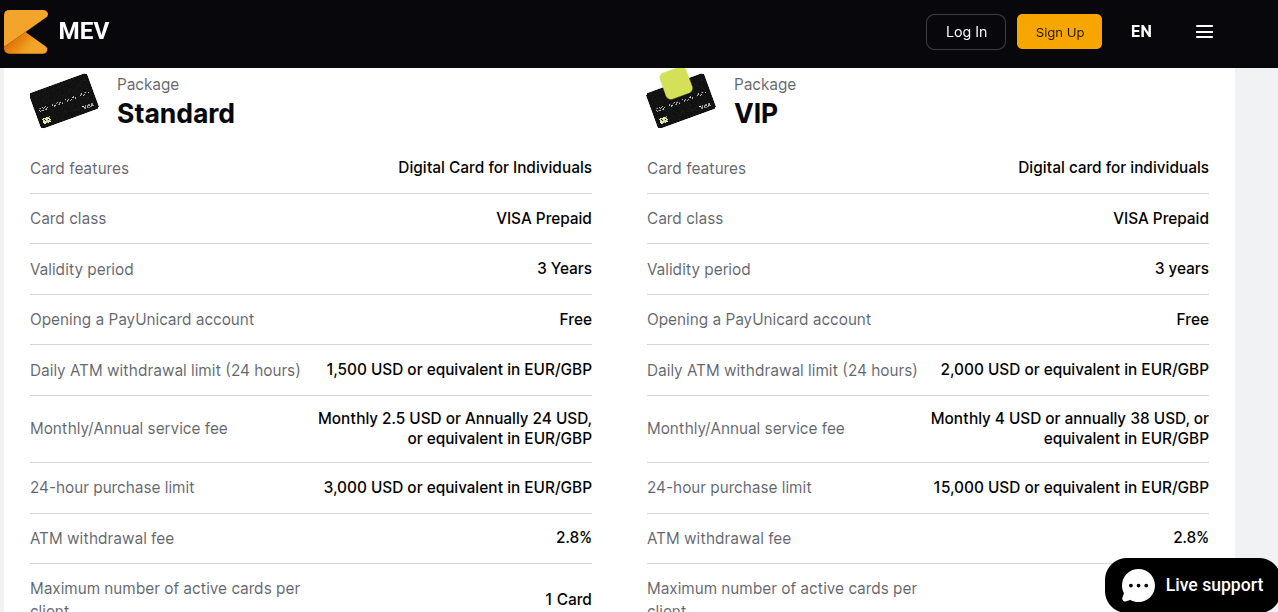The image size is (1278, 612).
Task: Click the VIP package card icon
Action: point(680,100)
